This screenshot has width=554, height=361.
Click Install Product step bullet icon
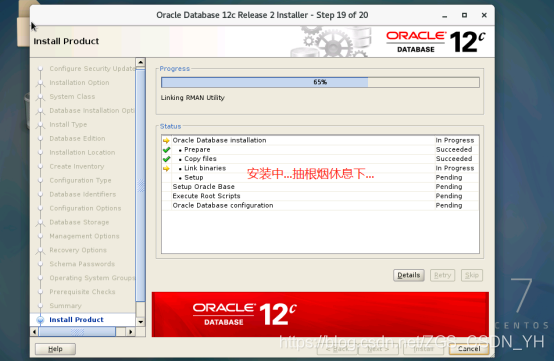click(40, 320)
